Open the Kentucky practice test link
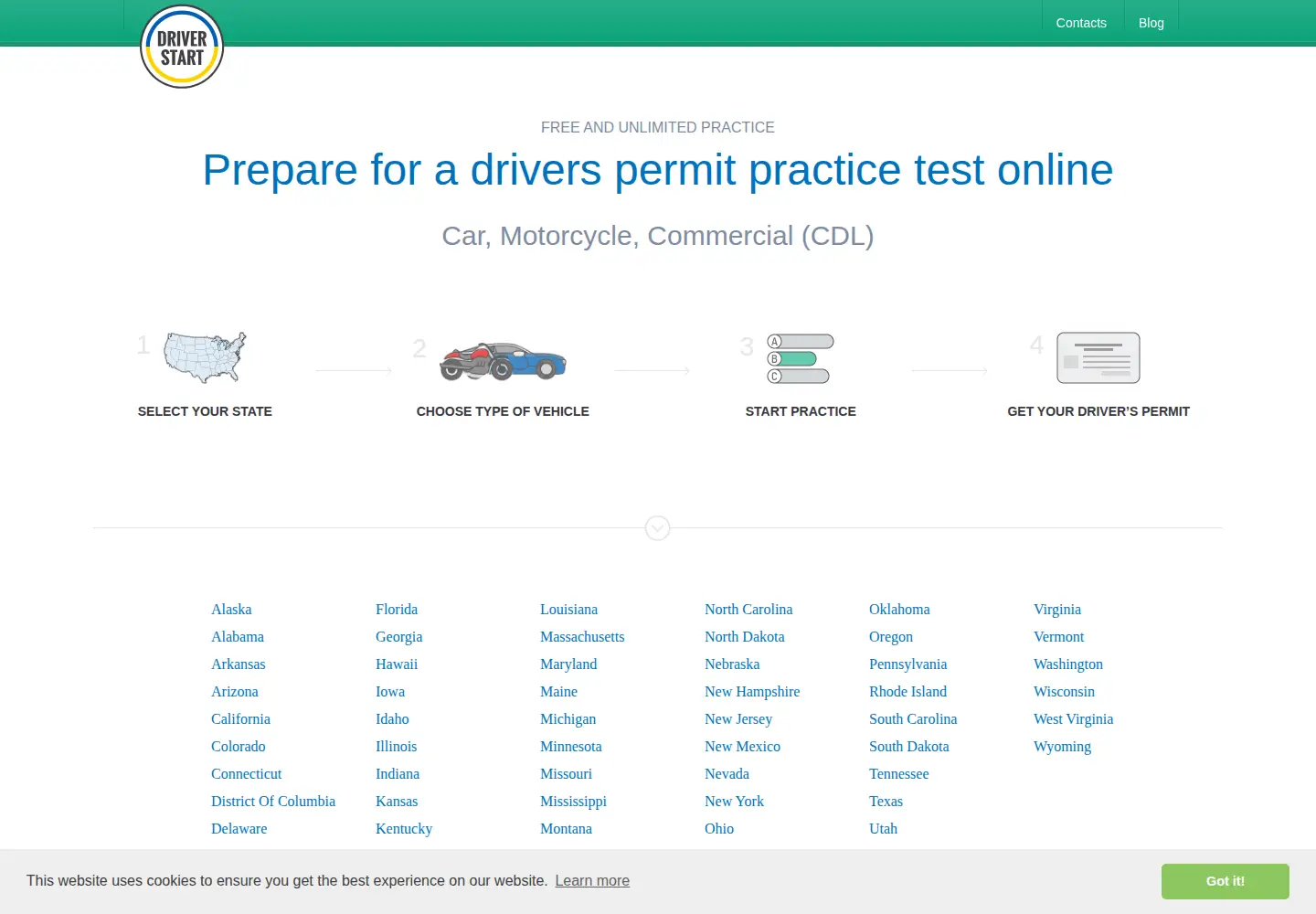Screen dimensions: 1316x914 pyautogui.click(x=404, y=829)
